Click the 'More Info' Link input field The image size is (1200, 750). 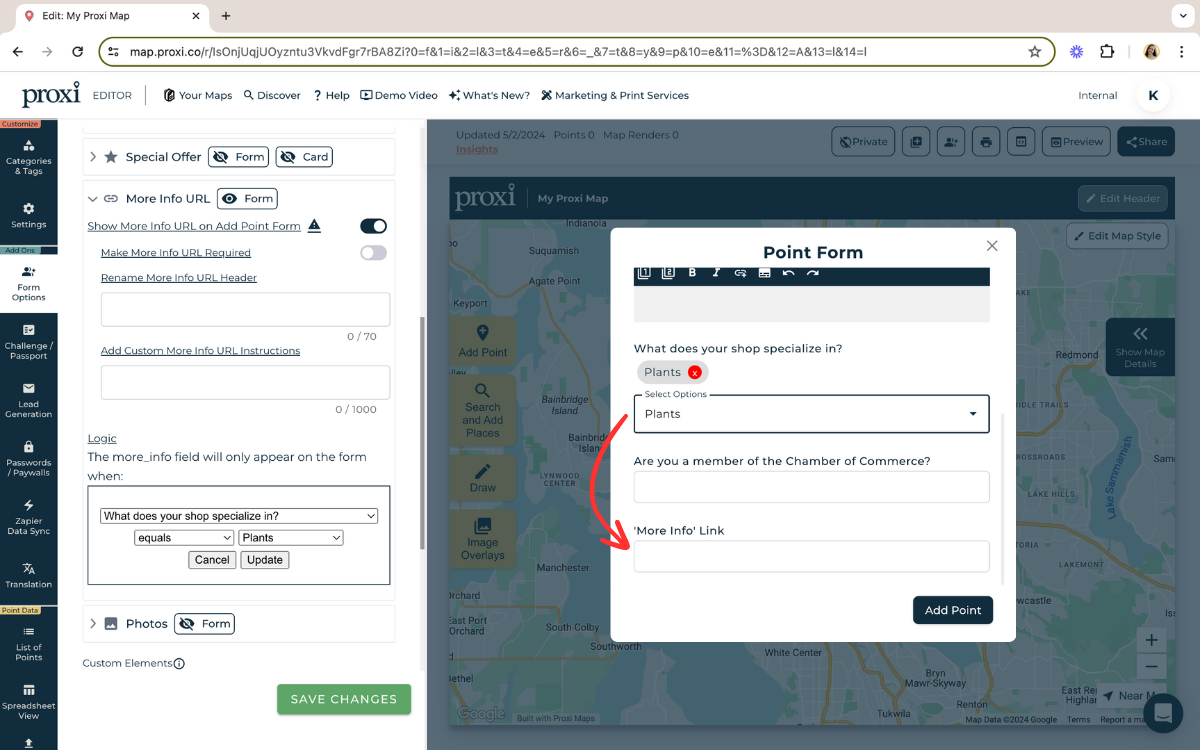(x=811, y=557)
